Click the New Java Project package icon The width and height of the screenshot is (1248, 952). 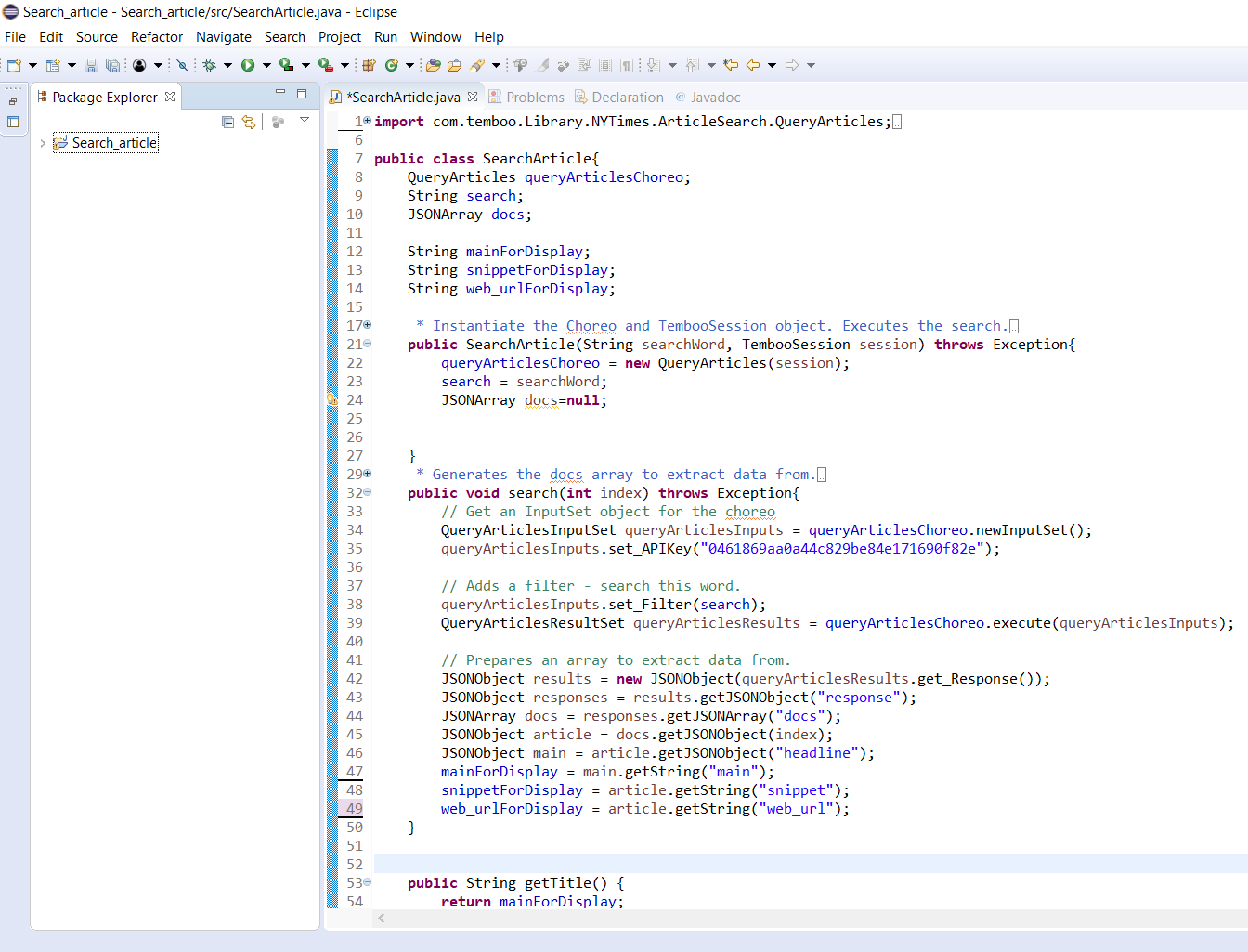(369, 65)
